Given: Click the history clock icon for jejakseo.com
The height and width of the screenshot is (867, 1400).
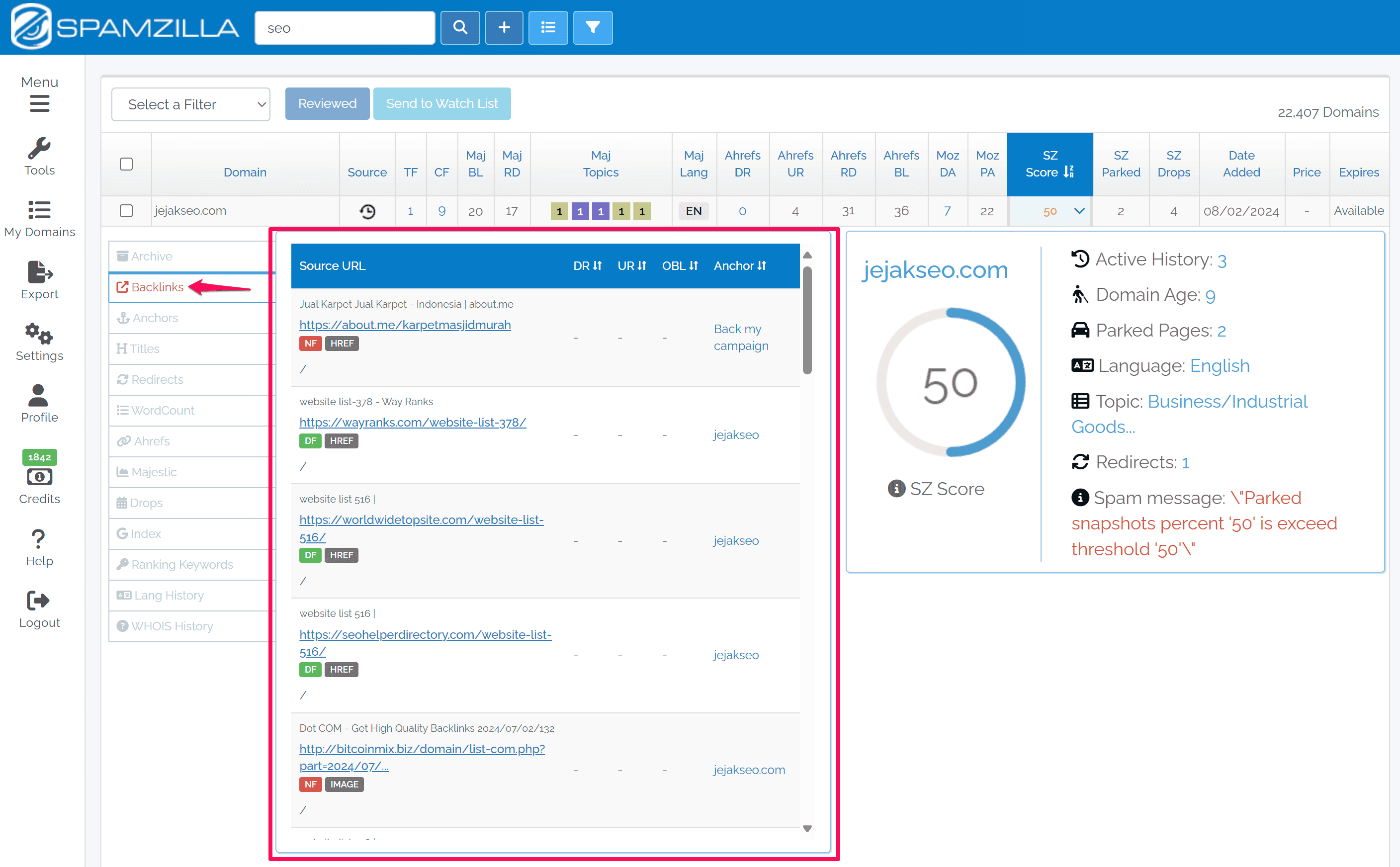Looking at the screenshot, I should [x=367, y=211].
